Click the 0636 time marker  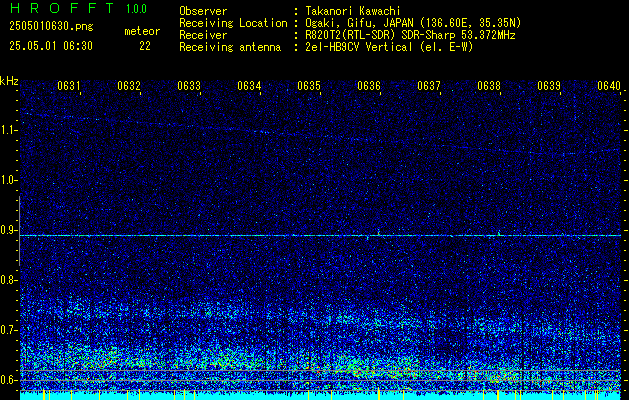[x=369, y=85]
